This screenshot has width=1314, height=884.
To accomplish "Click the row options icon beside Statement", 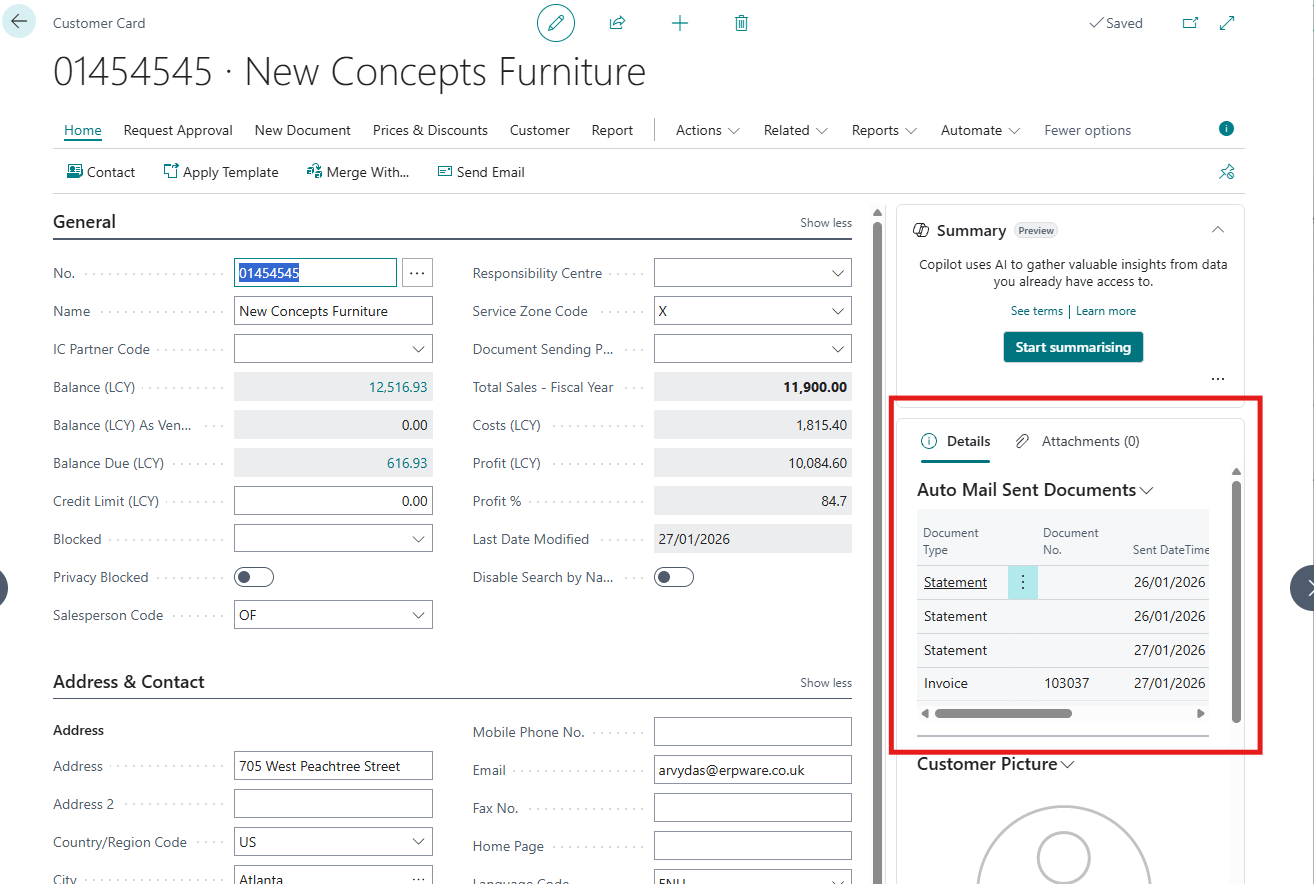I will (1022, 583).
